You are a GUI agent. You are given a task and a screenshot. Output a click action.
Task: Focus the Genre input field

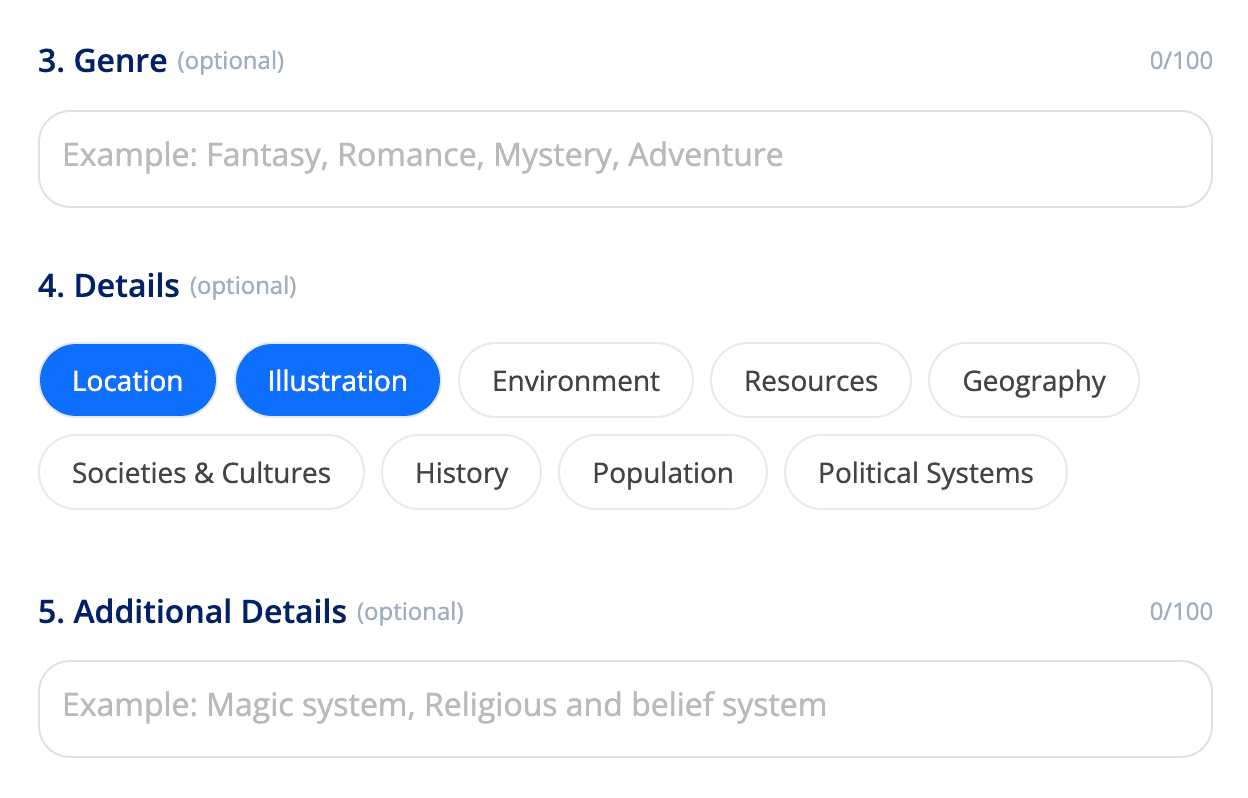[x=625, y=158]
